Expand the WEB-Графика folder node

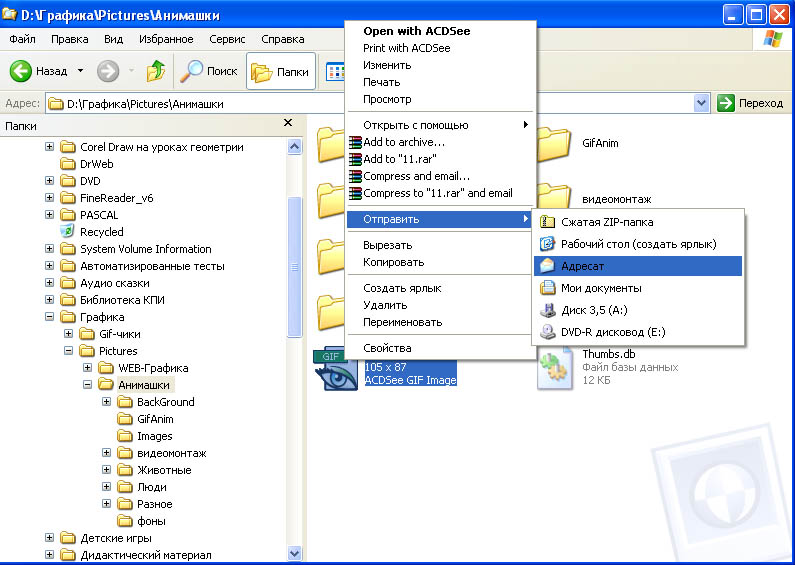tap(88, 368)
